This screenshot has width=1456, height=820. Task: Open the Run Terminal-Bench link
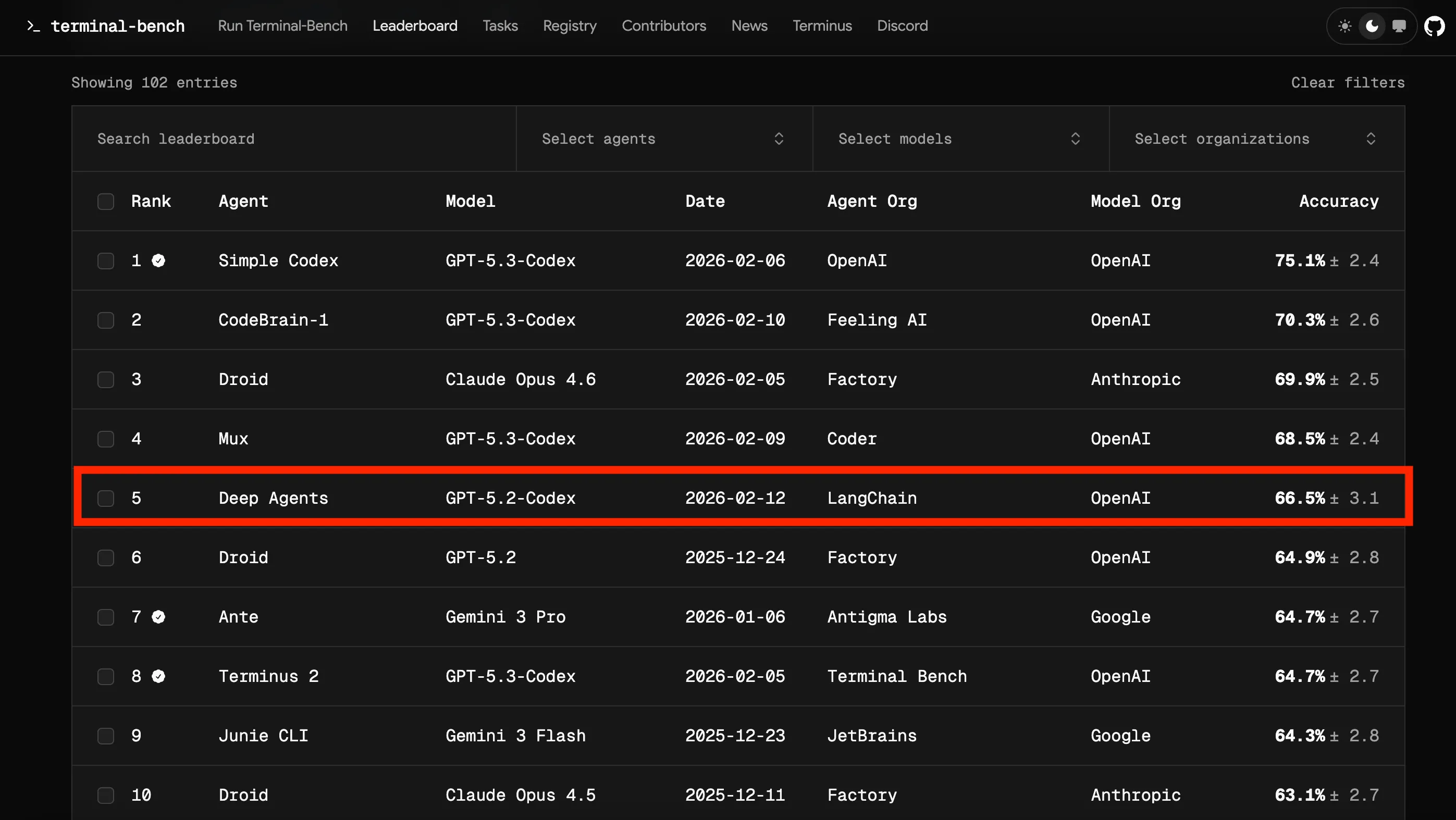tap(282, 26)
